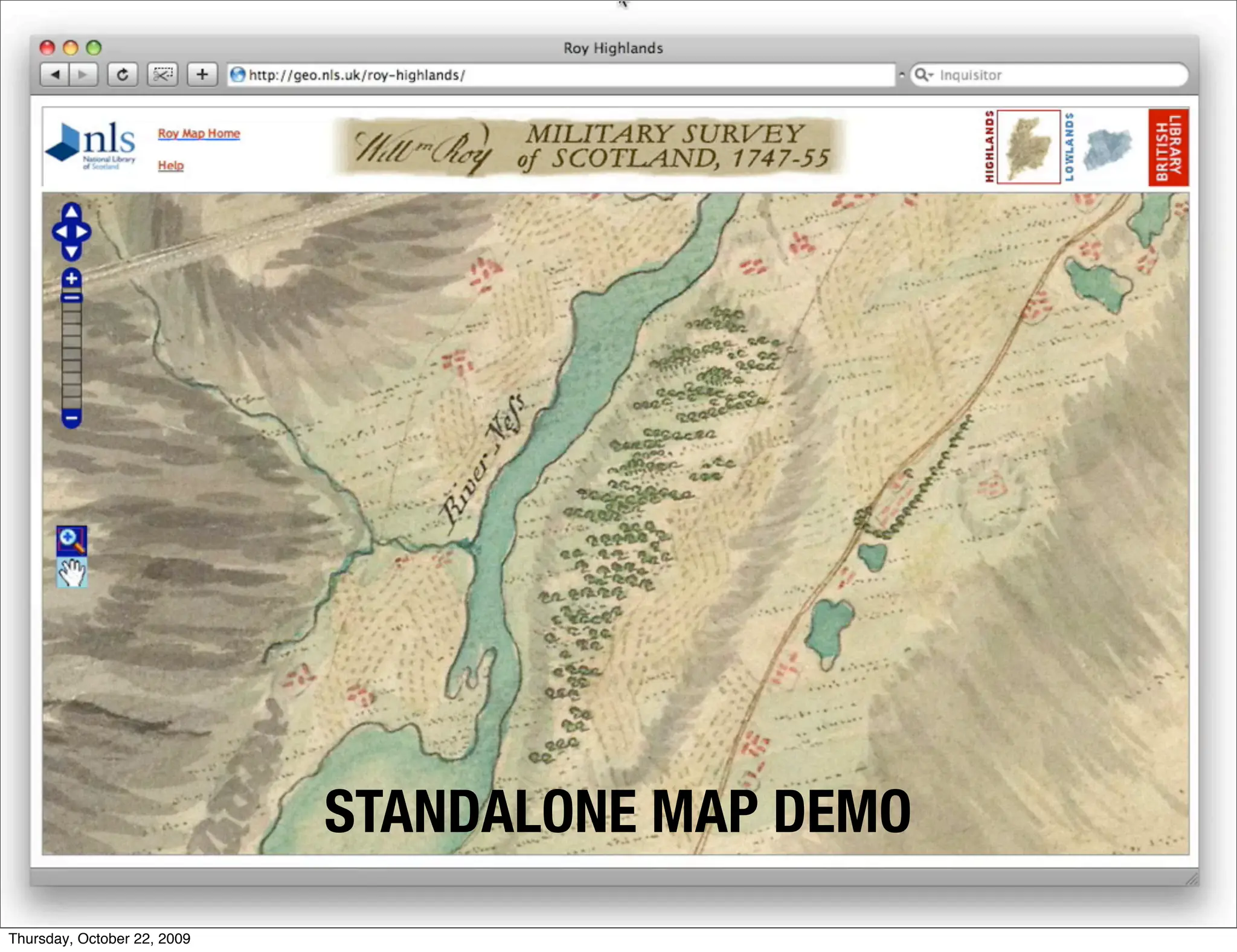The height and width of the screenshot is (952, 1237).
Task: Click the HIGHLANDS vertical label
Action: pyautogui.click(x=989, y=147)
